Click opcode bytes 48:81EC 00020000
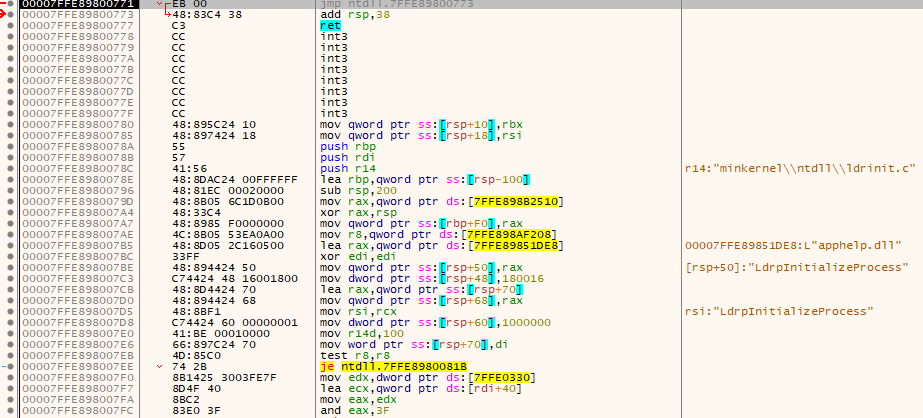The width and height of the screenshot is (923, 418). (228, 191)
